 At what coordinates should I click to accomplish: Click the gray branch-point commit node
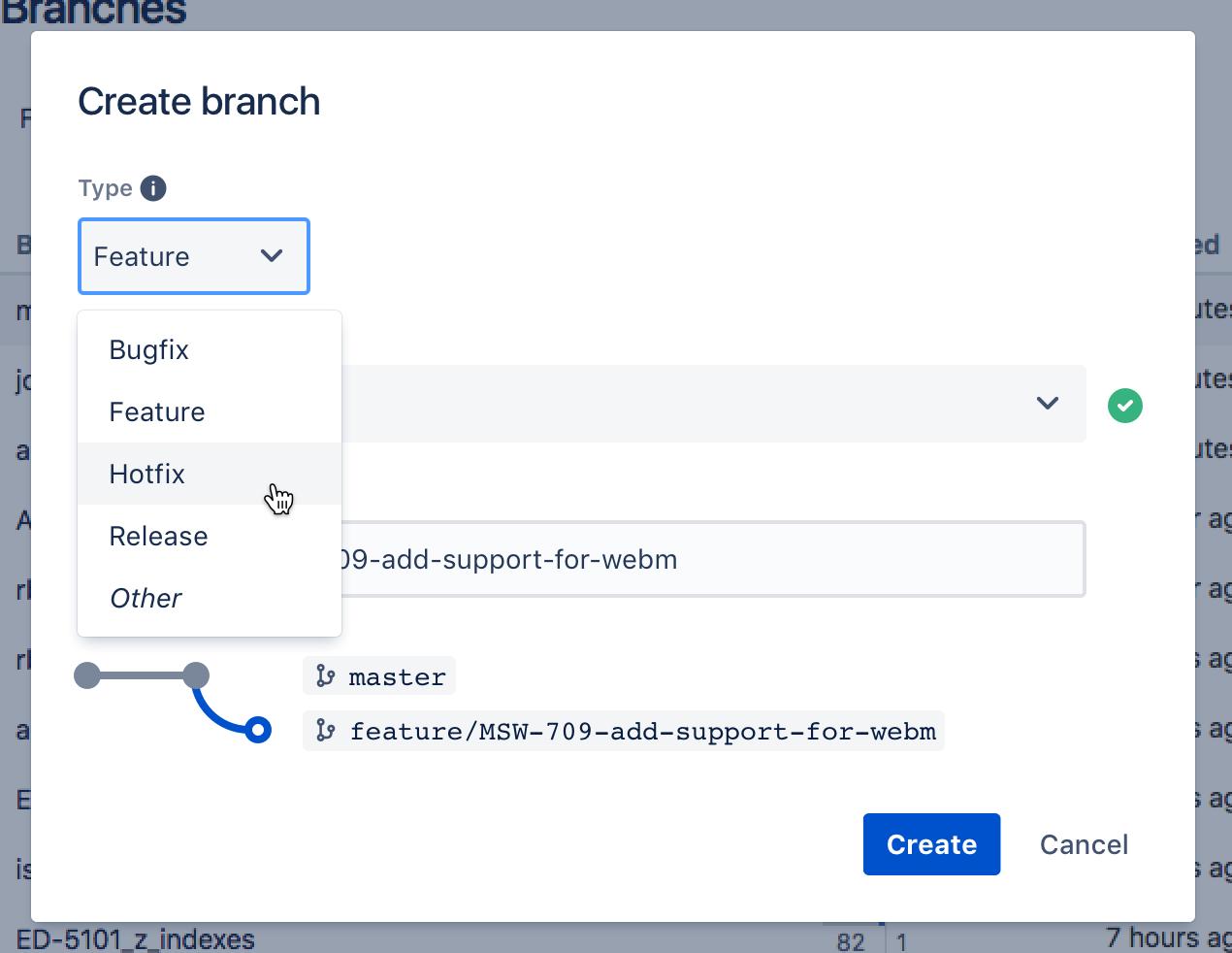pyautogui.click(x=196, y=675)
